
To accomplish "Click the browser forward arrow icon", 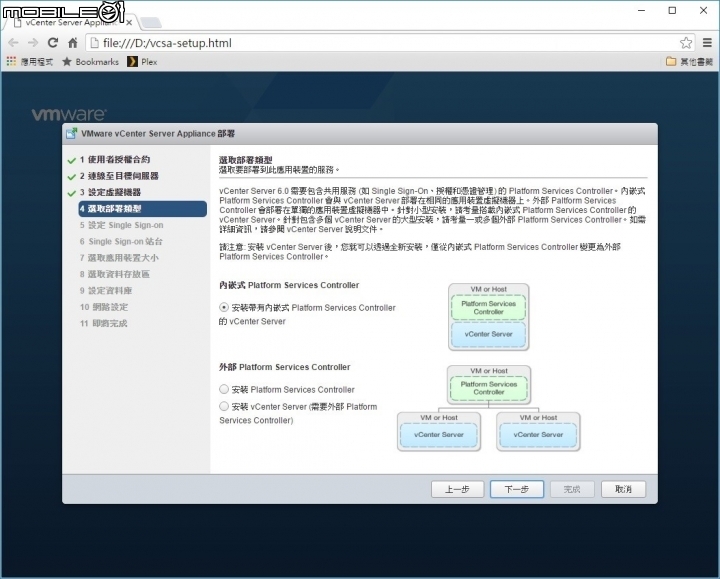I will pyautogui.click(x=33, y=43).
